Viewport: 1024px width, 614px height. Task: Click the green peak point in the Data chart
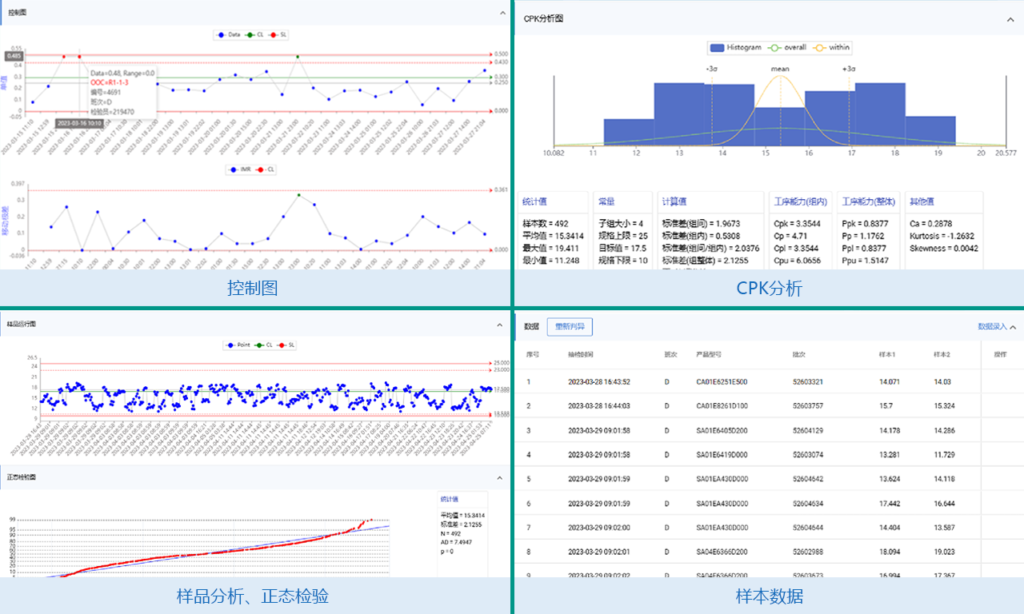[298, 57]
